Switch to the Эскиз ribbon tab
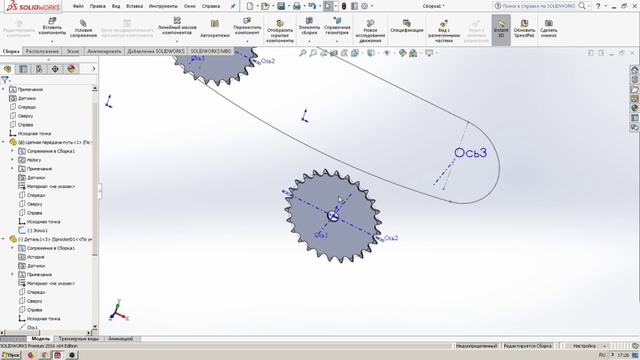The image size is (640, 360). coord(73,51)
